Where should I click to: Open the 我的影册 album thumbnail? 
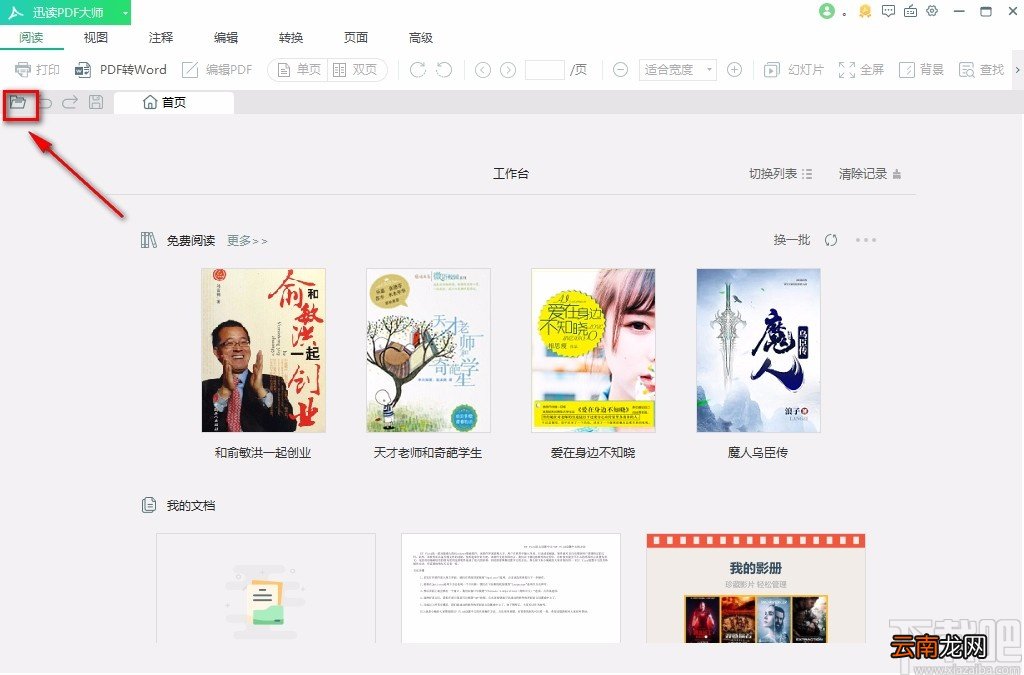[756, 588]
